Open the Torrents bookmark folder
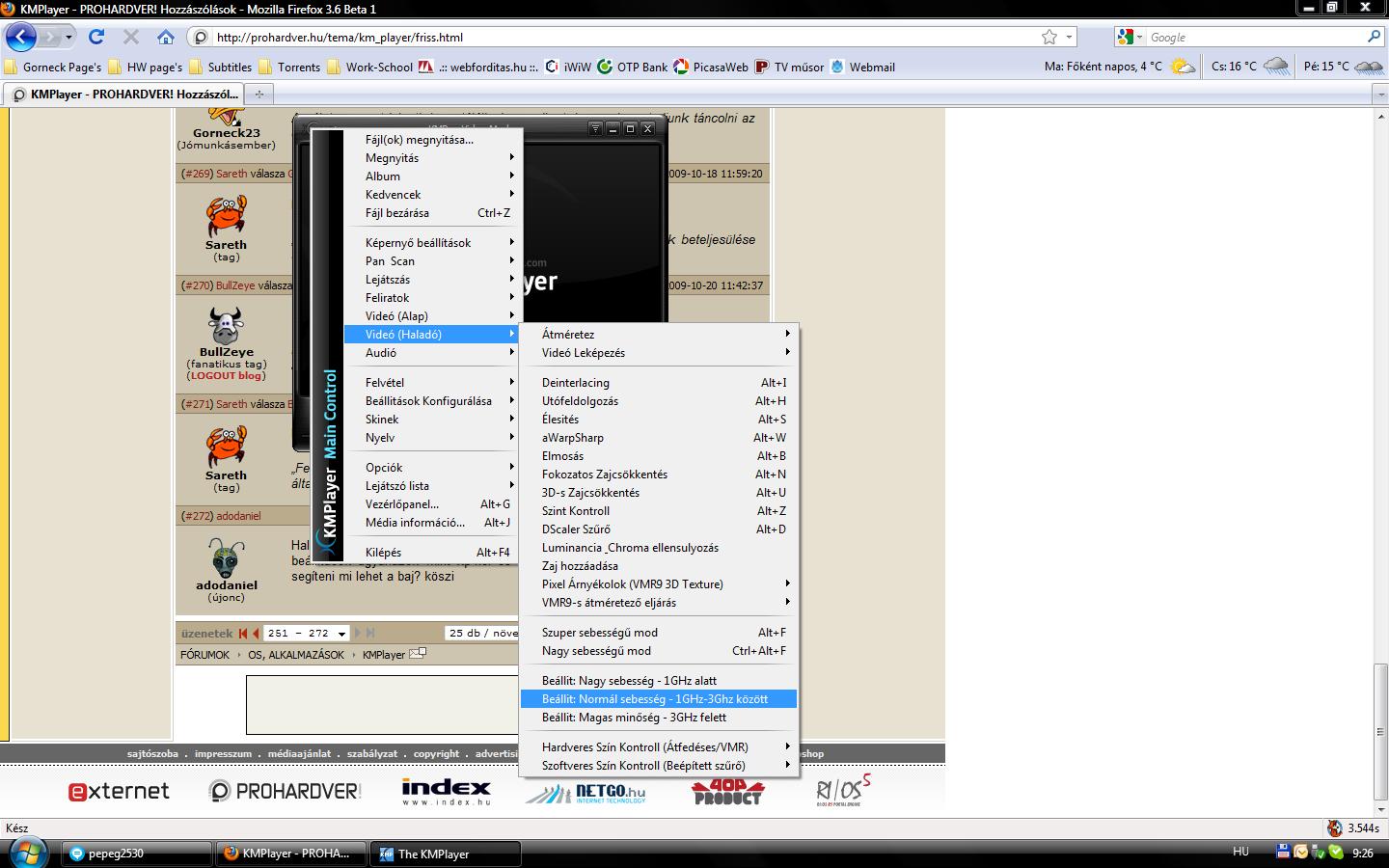 point(289,67)
